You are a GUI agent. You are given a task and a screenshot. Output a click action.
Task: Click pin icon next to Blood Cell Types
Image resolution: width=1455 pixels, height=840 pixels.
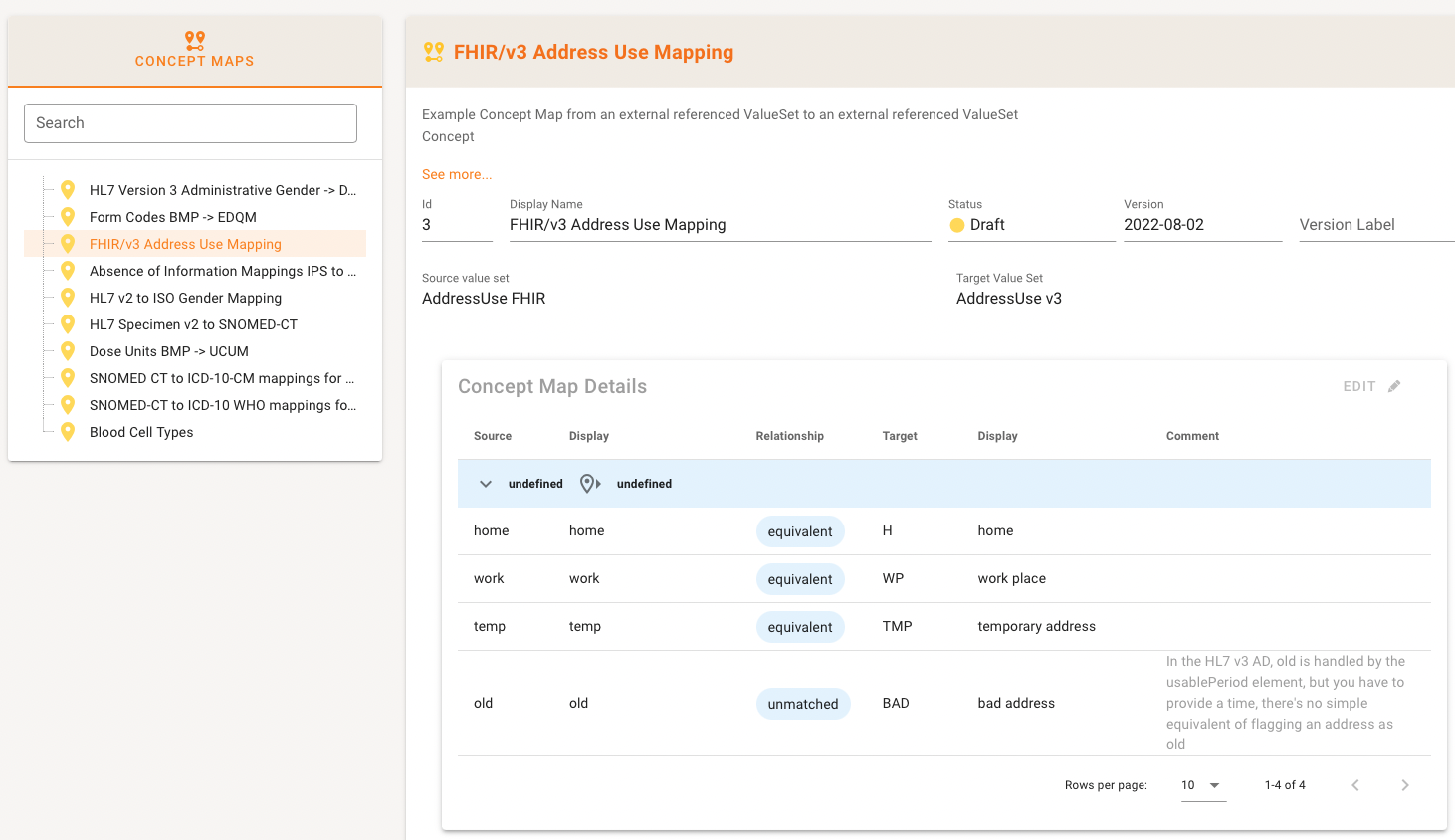68,432
